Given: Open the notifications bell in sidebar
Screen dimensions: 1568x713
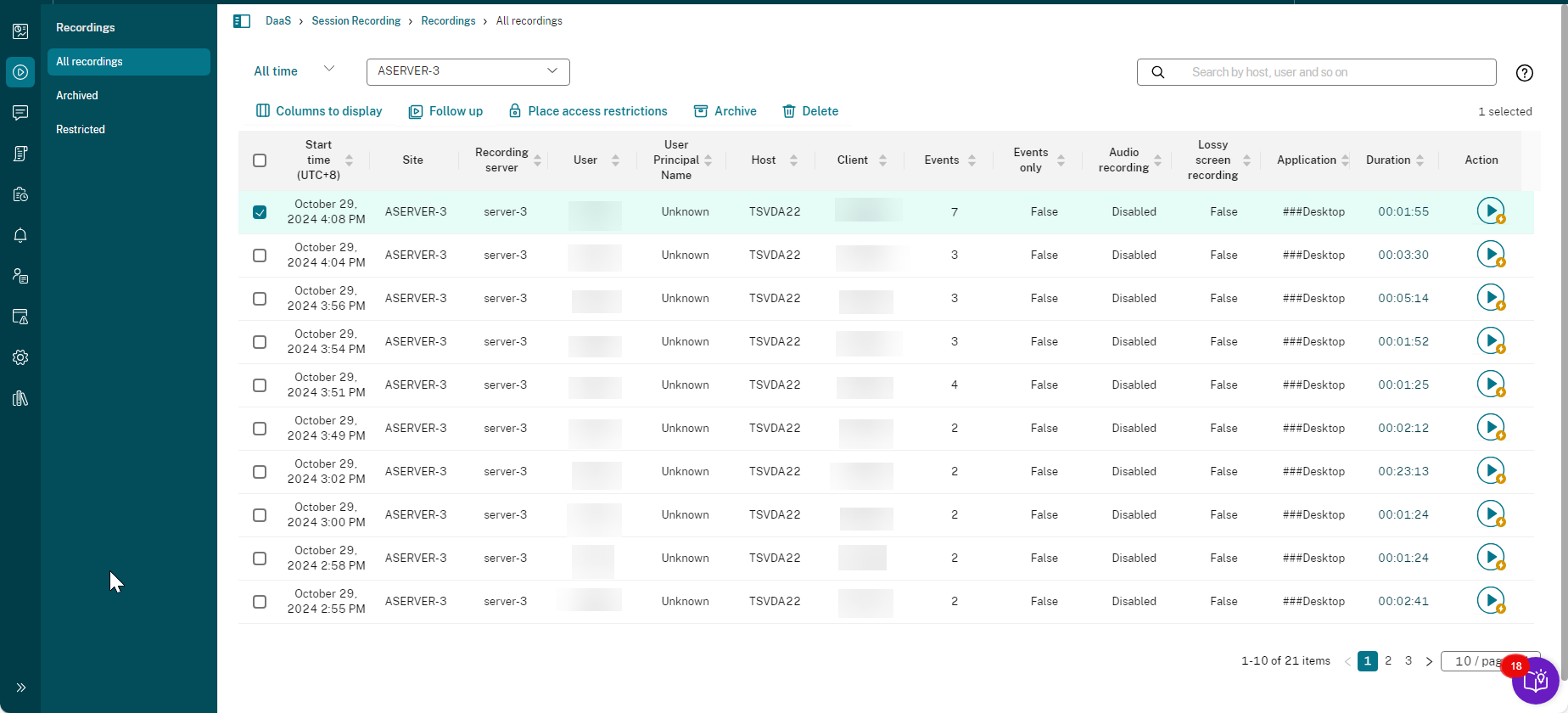Looking at the screenshot, I should pyautogui.click(x=20, y=235).
